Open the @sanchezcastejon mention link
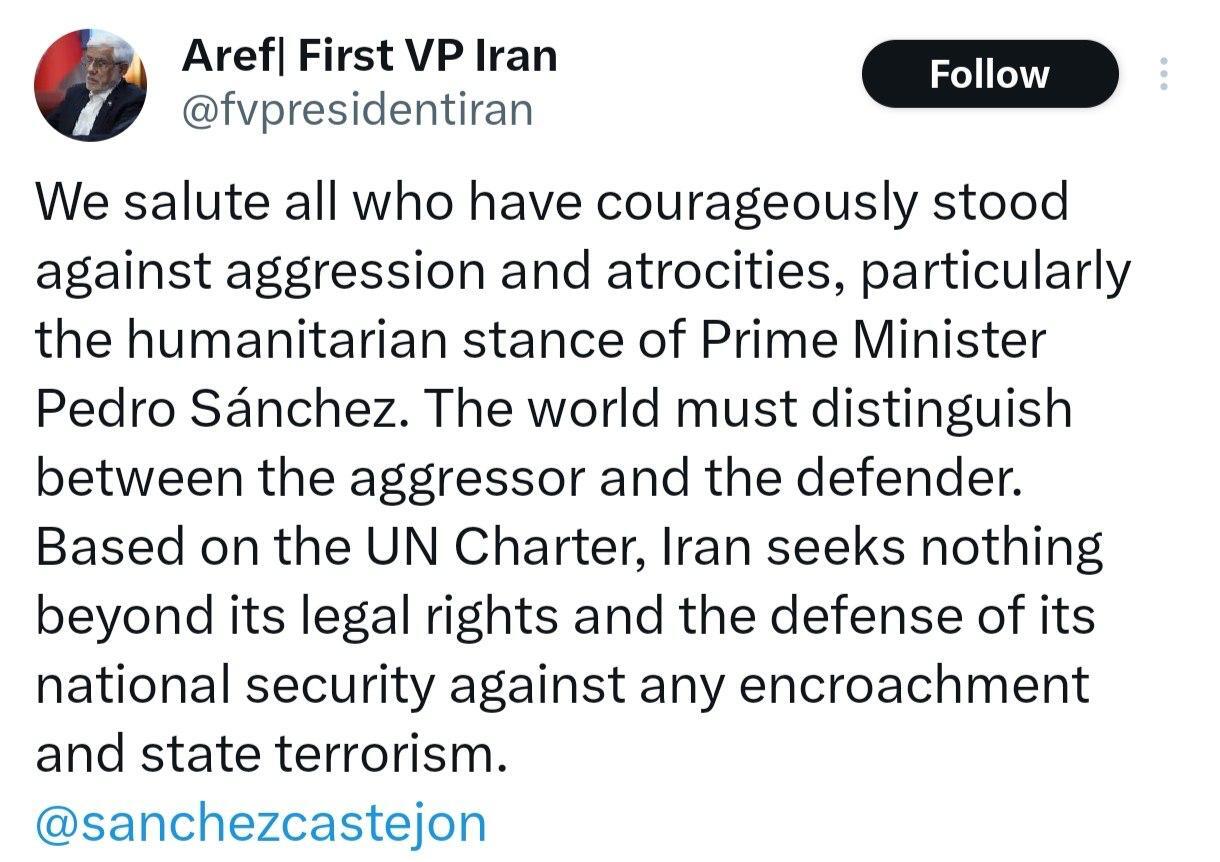Screen dimensions: 1220x862 (261, 823)
